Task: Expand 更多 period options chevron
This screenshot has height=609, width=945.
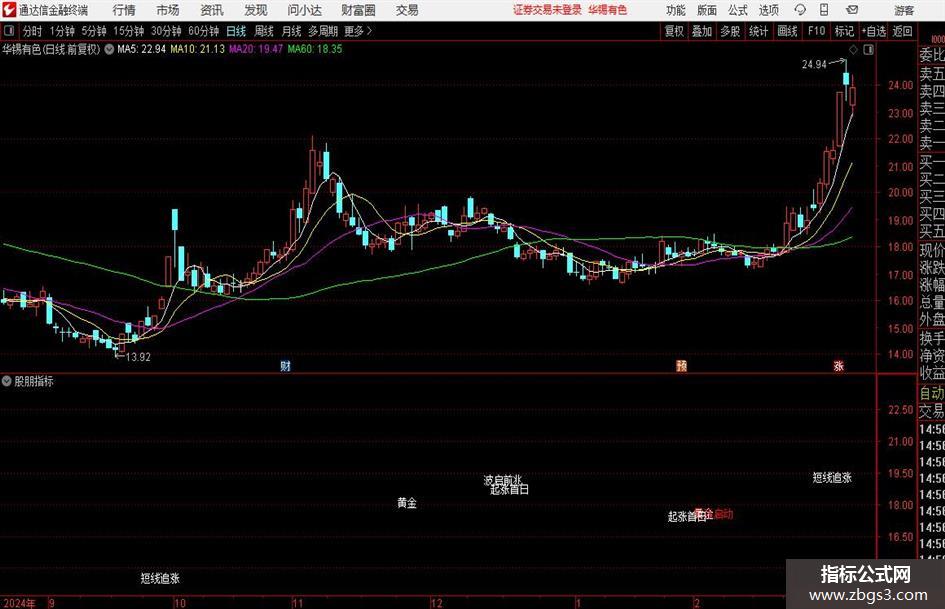Action: tap(369, 31)
